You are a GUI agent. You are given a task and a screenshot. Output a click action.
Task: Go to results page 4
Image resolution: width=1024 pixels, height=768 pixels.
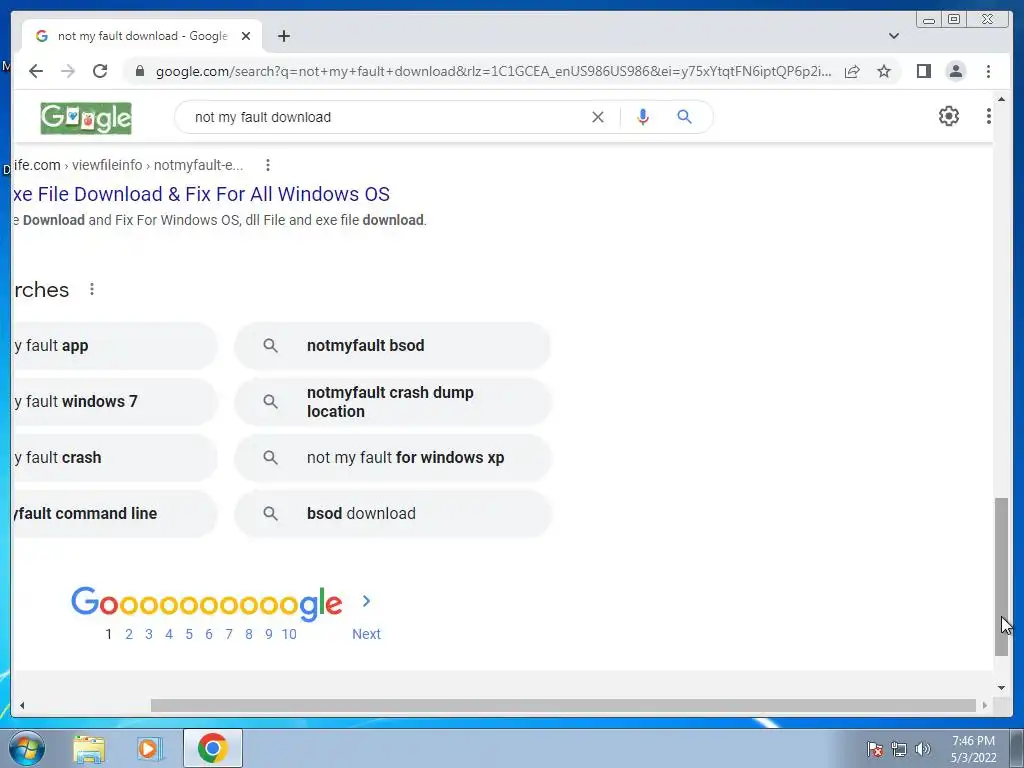tap(168, 634)
